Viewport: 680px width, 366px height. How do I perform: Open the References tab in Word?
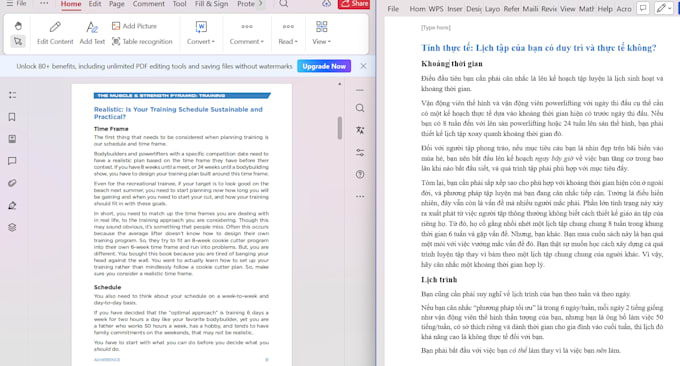pos(511,9)
